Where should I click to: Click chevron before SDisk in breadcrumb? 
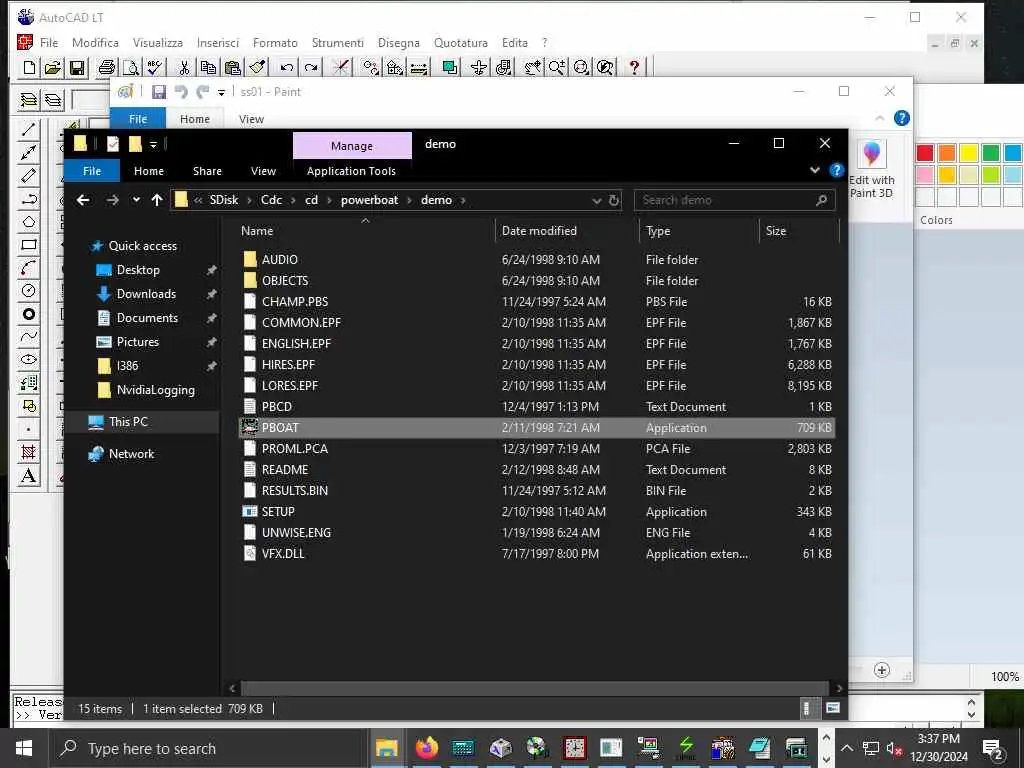(x=198, y=200)
